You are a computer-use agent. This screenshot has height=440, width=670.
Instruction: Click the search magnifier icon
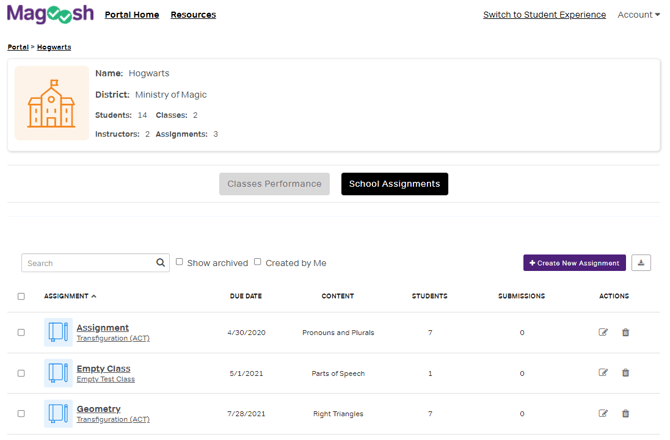pyautogui.click(x=161, y=263)
